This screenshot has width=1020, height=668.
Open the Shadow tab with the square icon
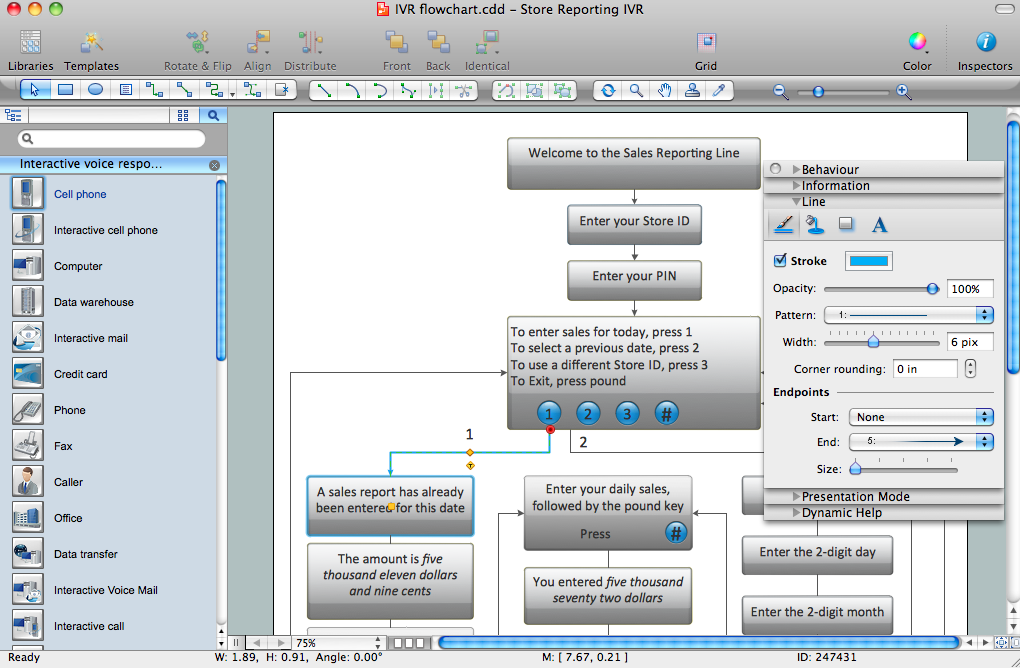(846, 224)
